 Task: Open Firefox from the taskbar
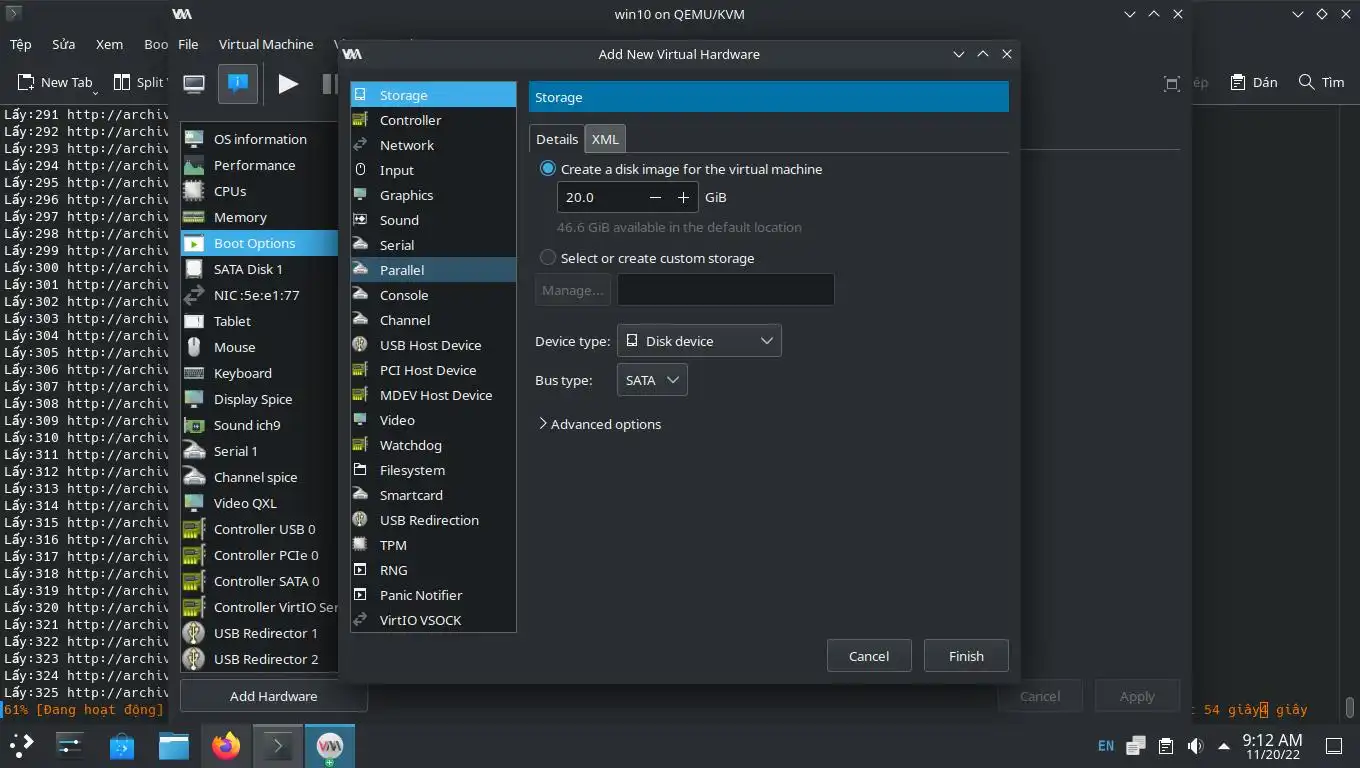tap(226, 746)
